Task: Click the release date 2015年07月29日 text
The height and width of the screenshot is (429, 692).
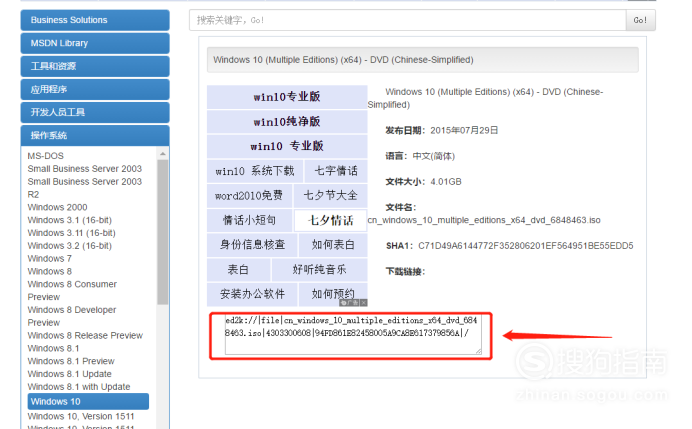Action: [x=464, y=131]
